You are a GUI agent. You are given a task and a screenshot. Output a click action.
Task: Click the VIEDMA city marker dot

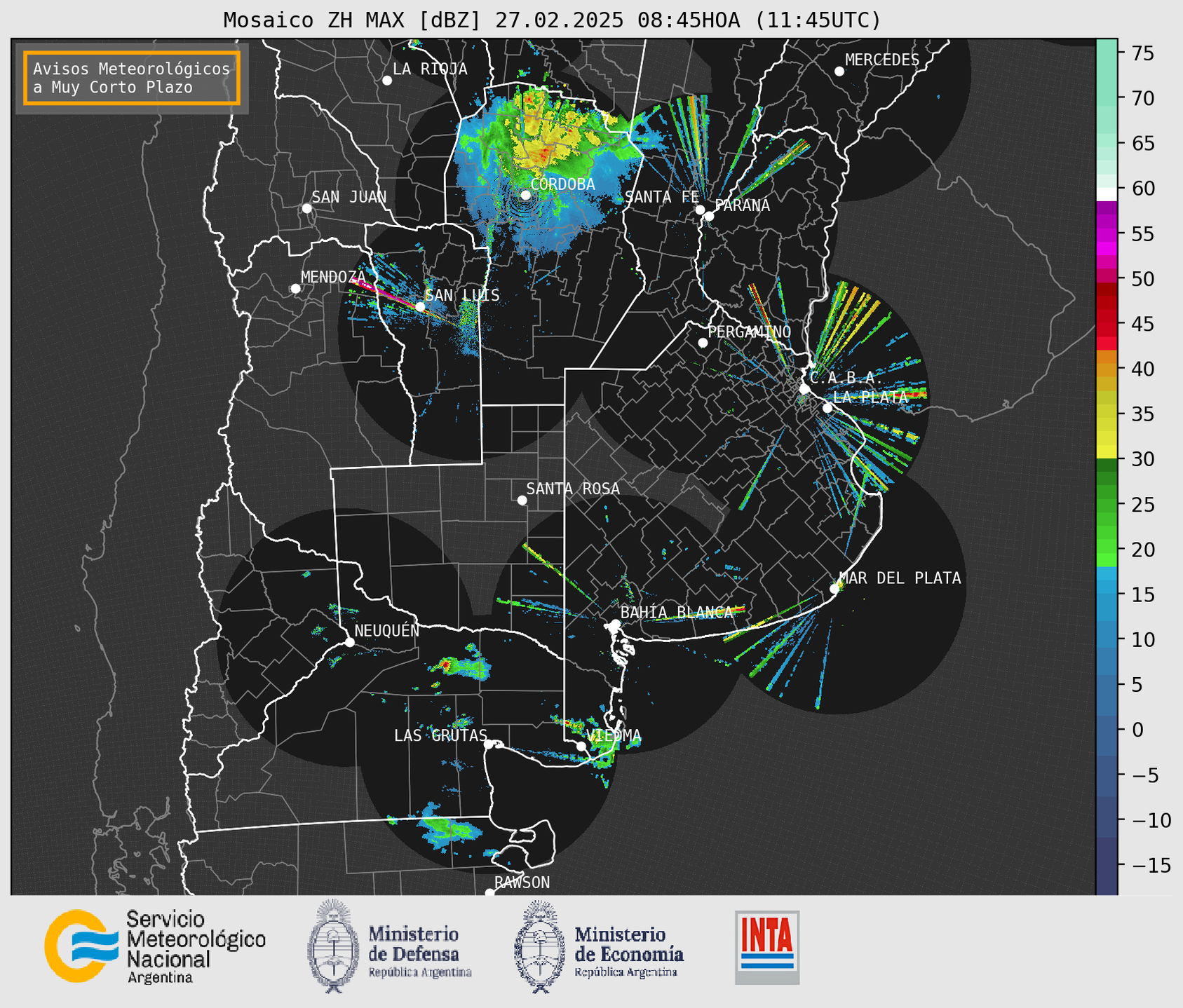pyautogui.click(x=581, y=746)
